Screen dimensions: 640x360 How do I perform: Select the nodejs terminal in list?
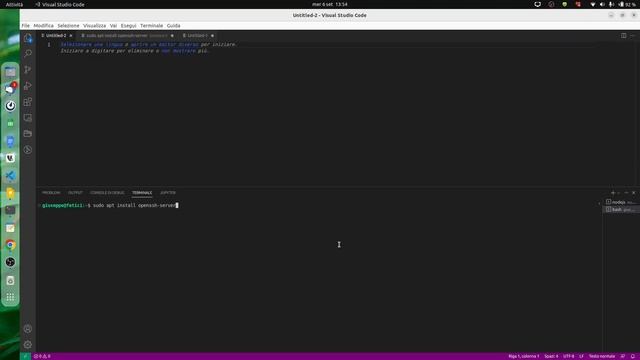click(621, 202)
